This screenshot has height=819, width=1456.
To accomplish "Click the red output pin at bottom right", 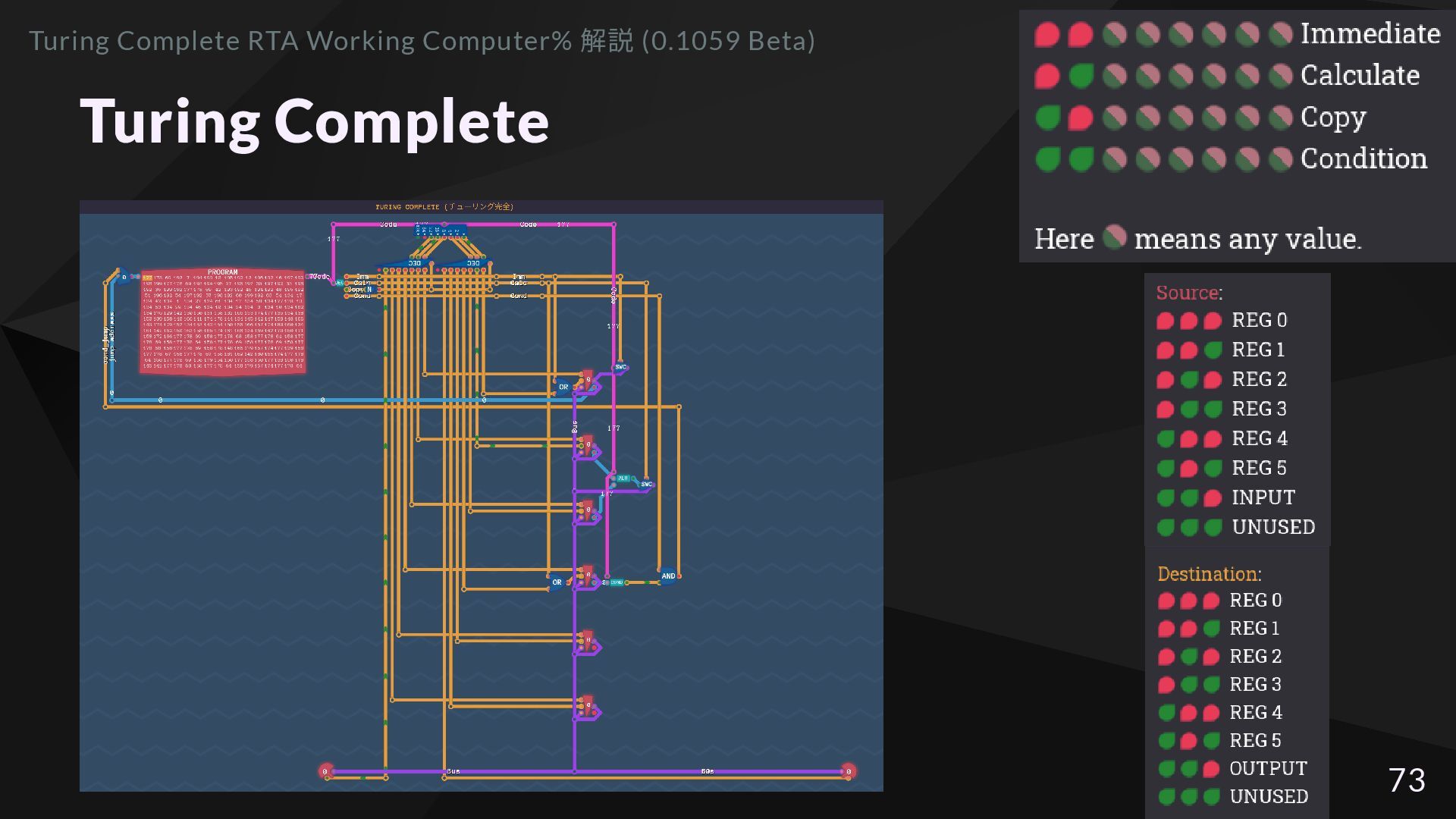I will (849, 771).
